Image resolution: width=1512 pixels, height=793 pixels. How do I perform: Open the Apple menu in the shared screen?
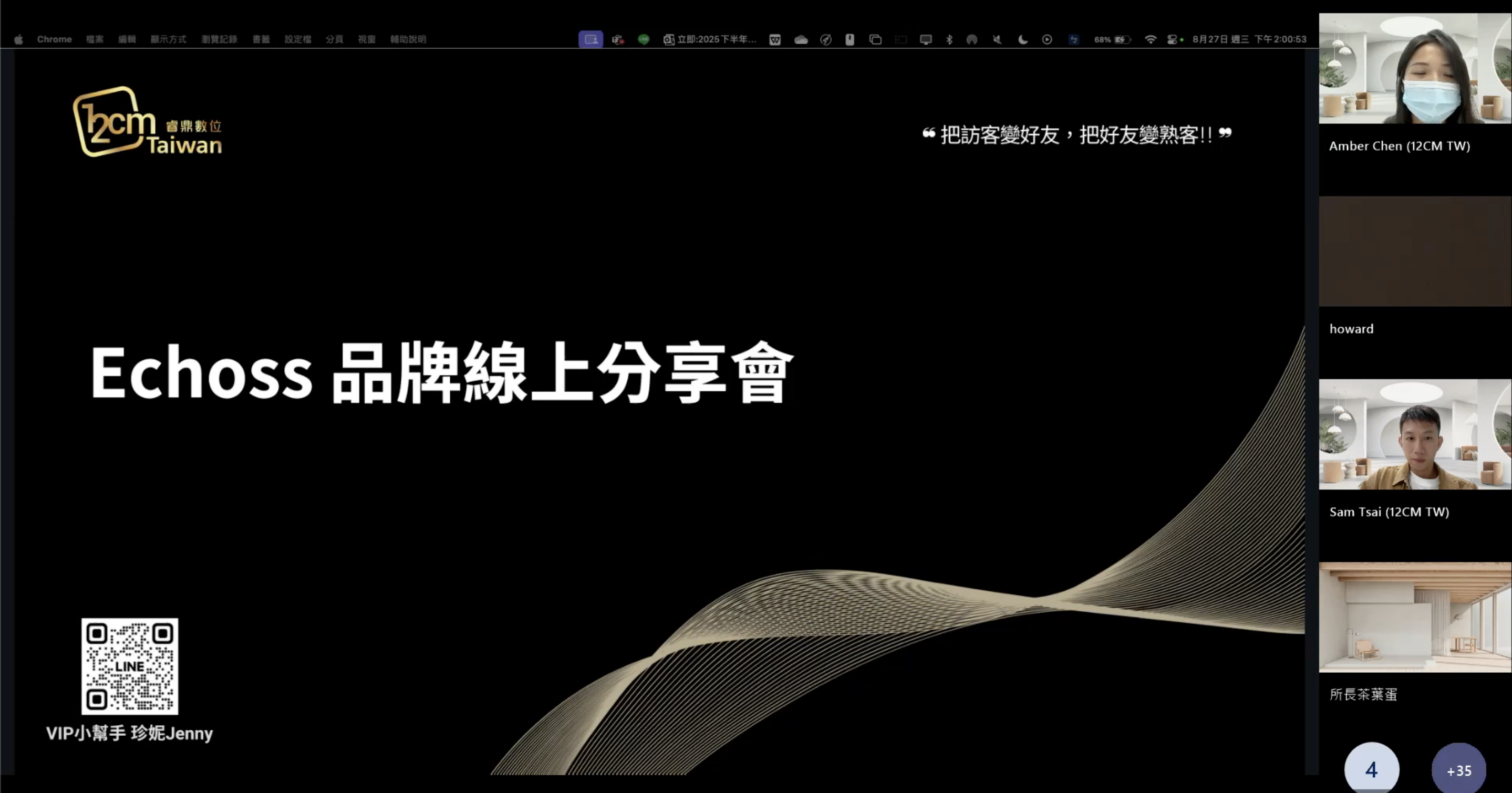[x=19, y=39]
